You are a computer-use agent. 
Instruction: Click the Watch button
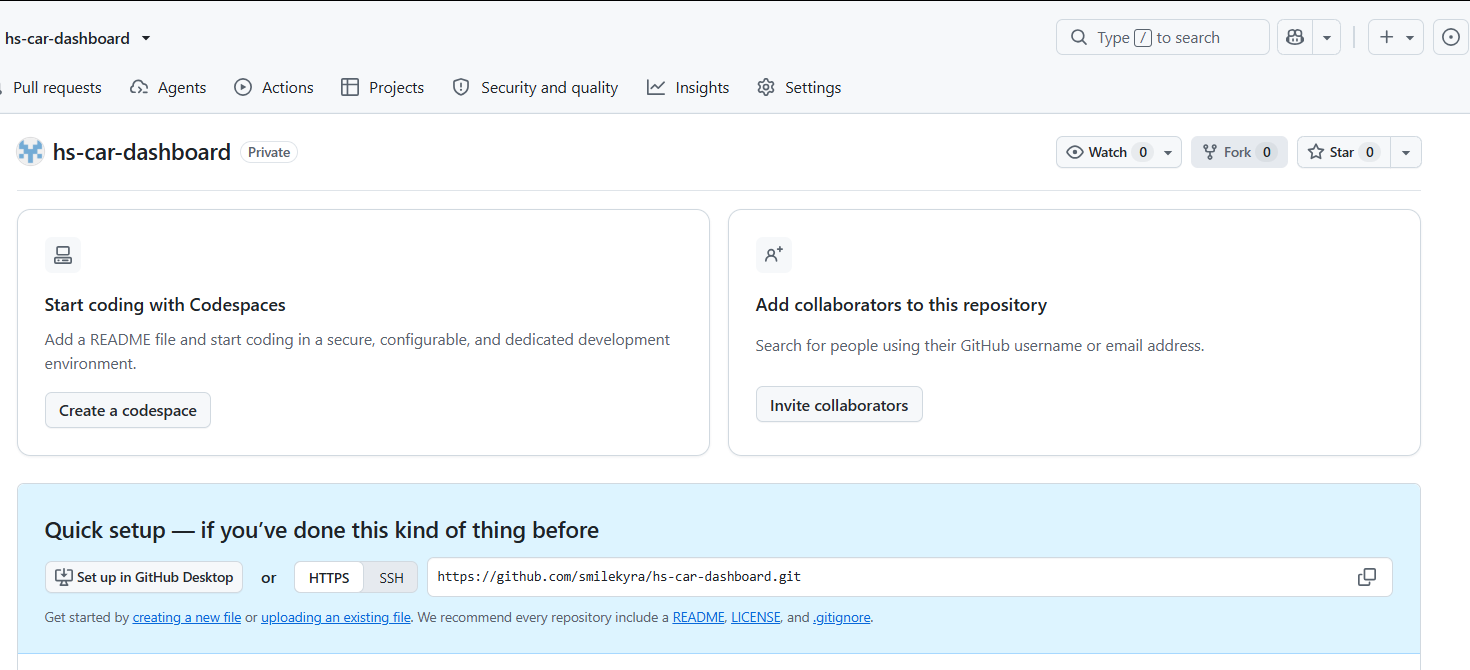tap(1119, 152)
